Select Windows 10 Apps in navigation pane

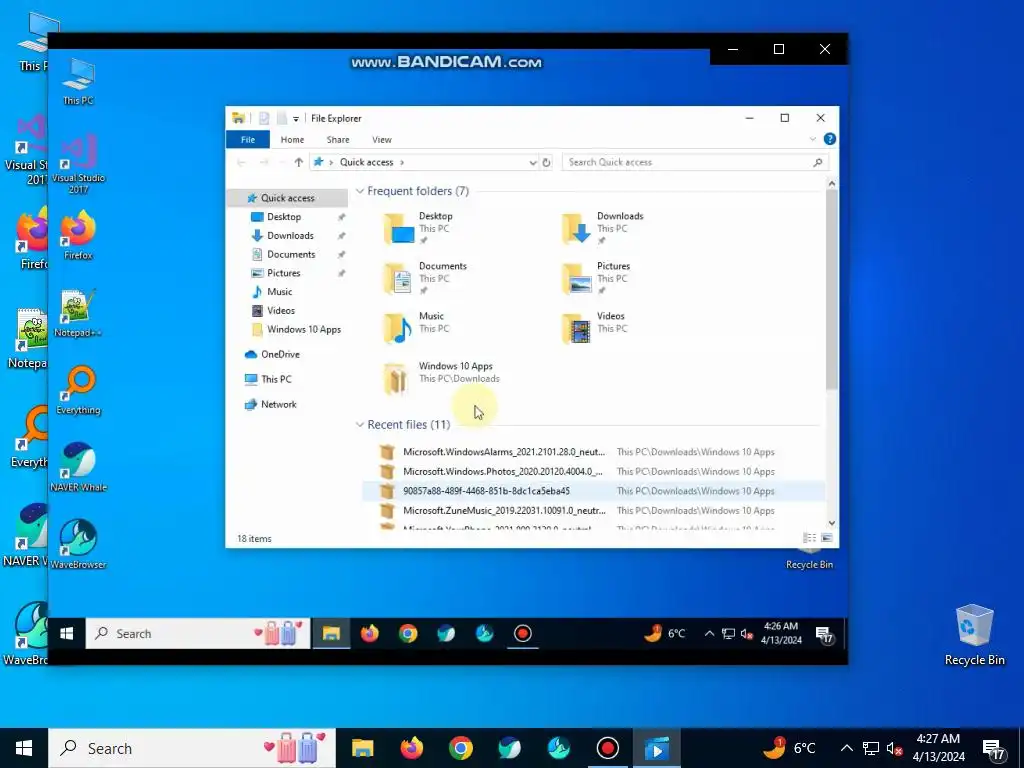click(304, 330)
